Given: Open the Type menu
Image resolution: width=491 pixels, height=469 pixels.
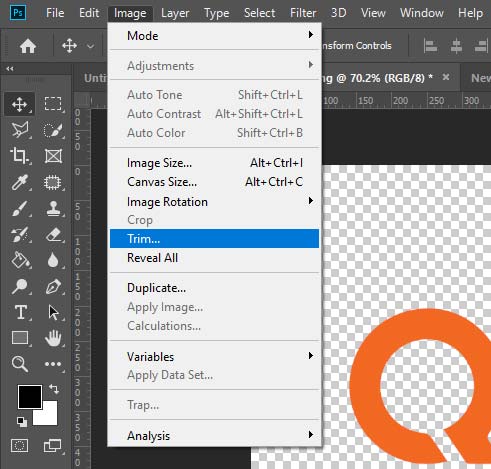Looking at the screenshot, I should click(x=217, y=13).
